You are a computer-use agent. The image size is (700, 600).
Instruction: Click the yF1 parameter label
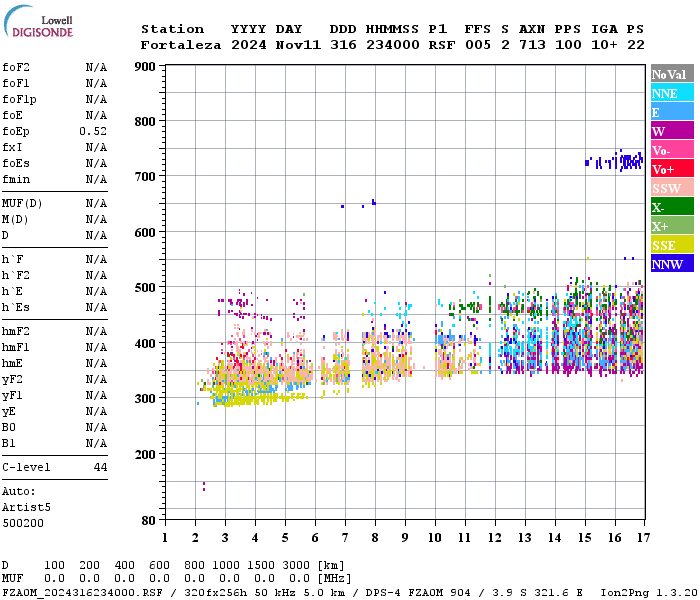(x=12, y=396)
